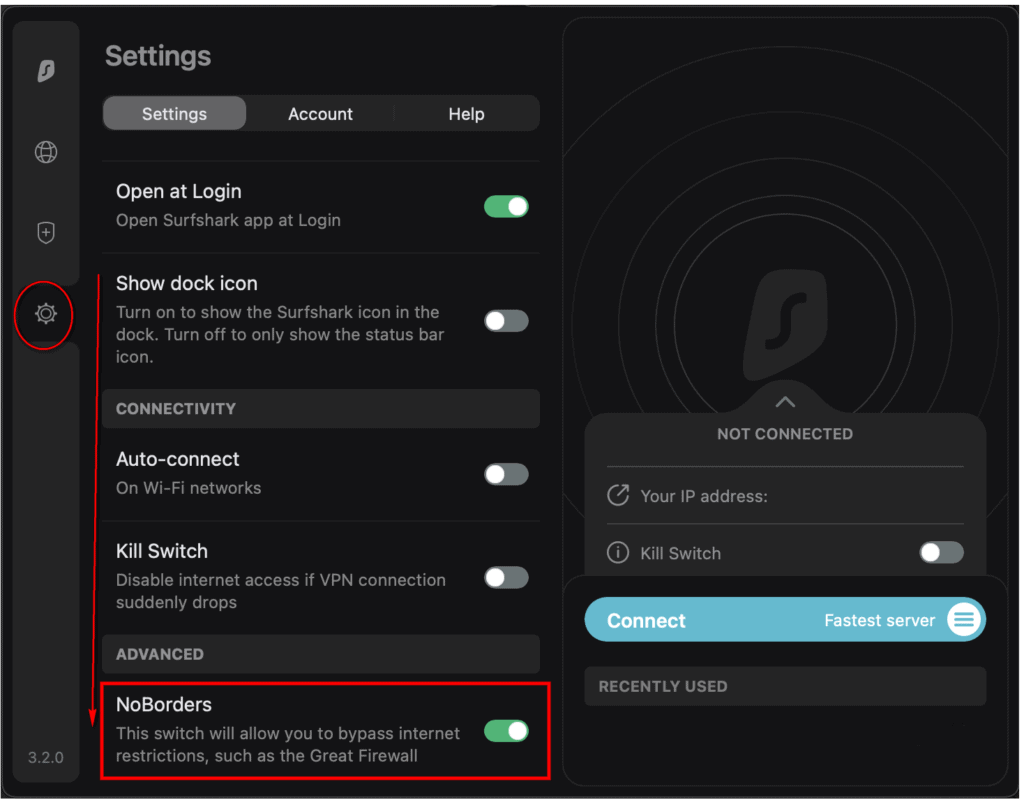The height and width of the screenshot is (802, 1024).
Task: Switch to the Account tab
Action: click(320, 113)
